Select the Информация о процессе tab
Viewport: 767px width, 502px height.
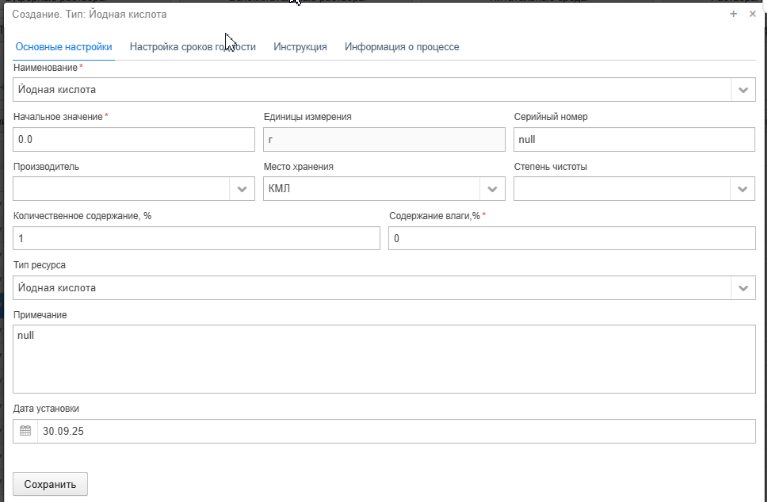(x=402, y=47)
